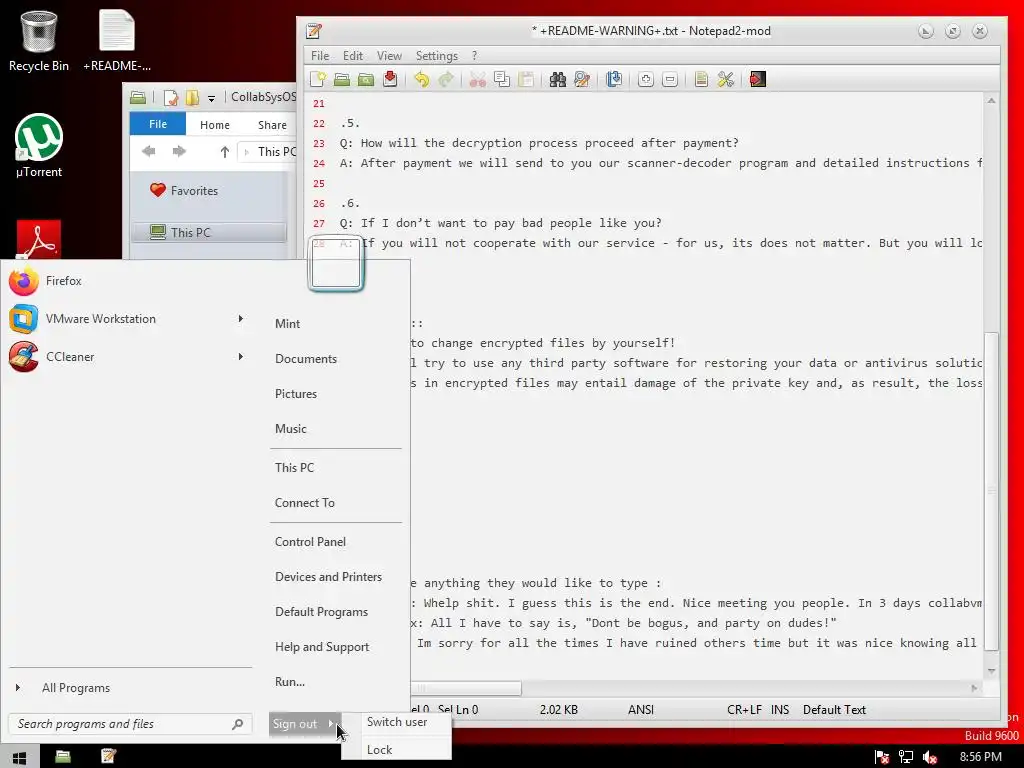This screenshot has width=1024, height=768.
Task: Click Run... in the Start menu
Action: (290, 682)
